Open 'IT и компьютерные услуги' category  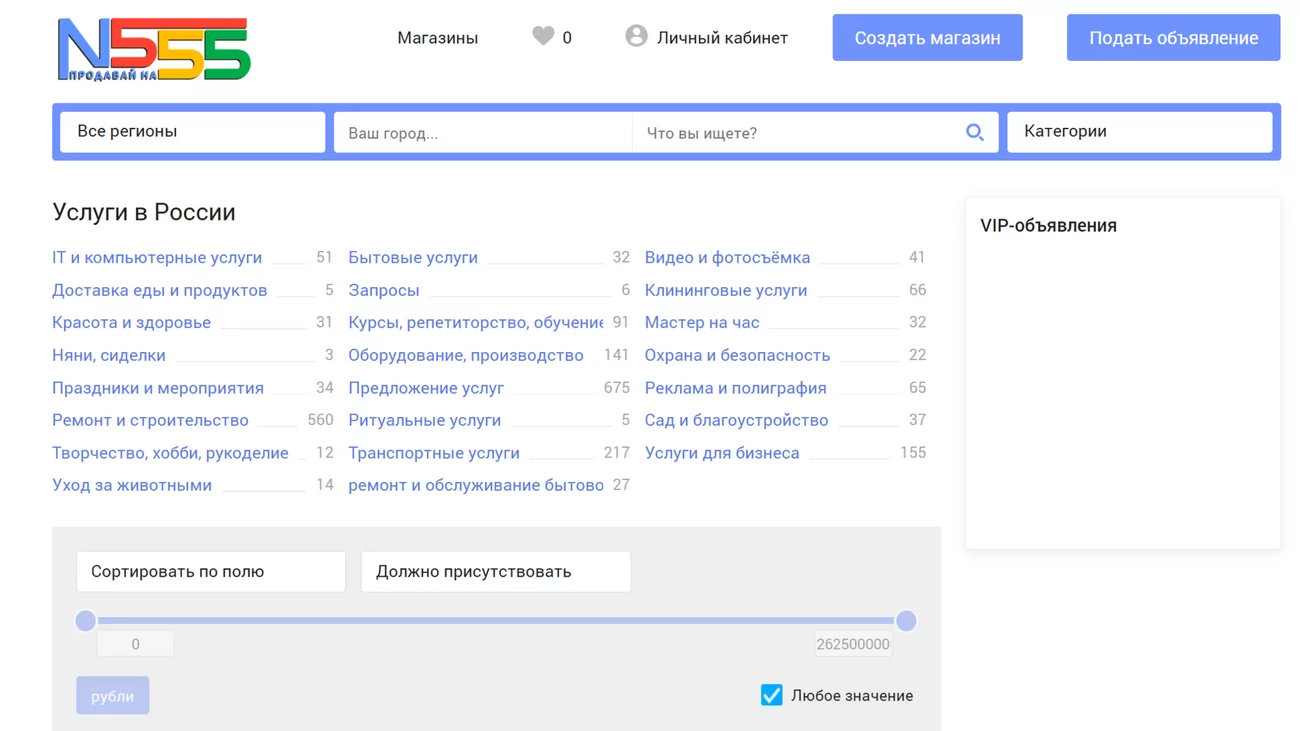point(157,257)
